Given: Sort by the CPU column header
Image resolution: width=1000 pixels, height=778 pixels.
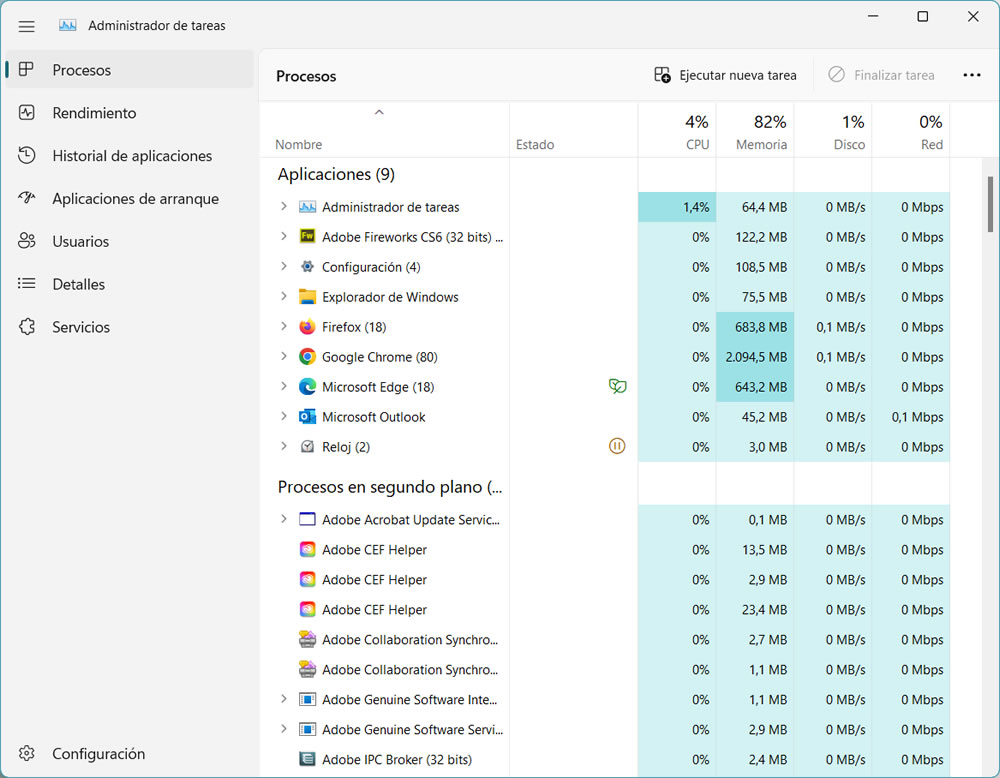Looking at the screenshot, I should click(x=677, y=131).
